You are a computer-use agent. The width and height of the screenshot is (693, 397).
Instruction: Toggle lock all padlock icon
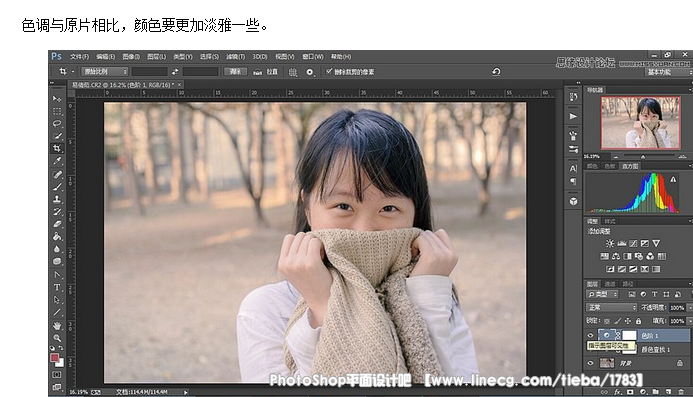coord(638,321)
